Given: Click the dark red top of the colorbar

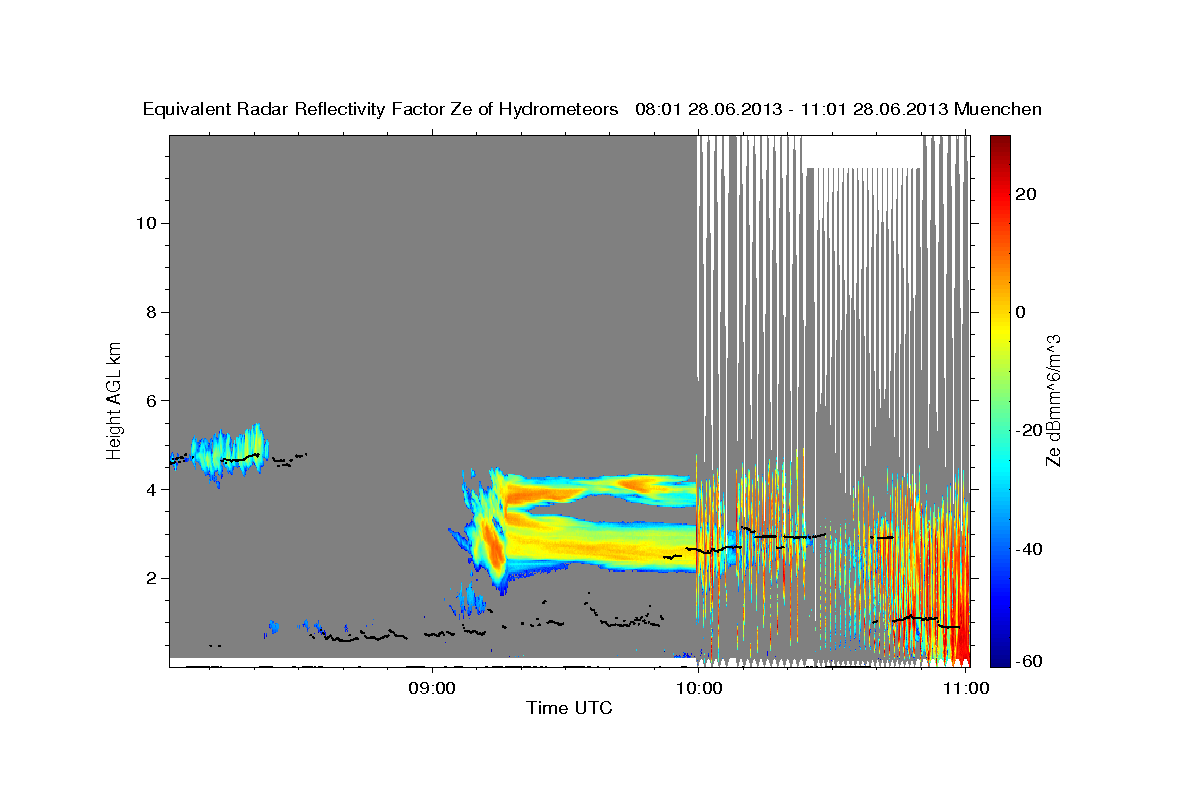Looking at the screenshot, I should pos(999,146).
